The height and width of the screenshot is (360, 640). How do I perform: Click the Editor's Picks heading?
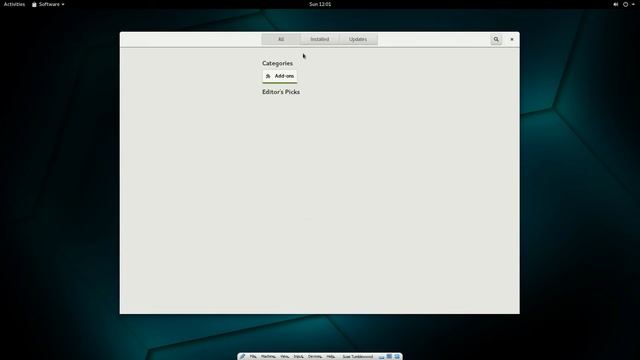coord(281,92)
